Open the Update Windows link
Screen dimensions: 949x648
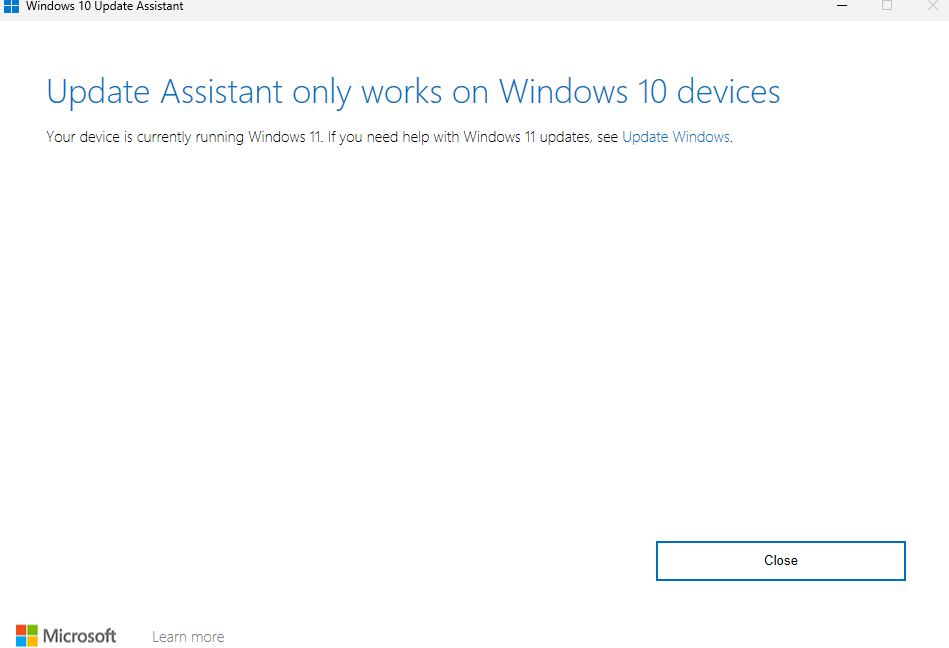point(676,137)
